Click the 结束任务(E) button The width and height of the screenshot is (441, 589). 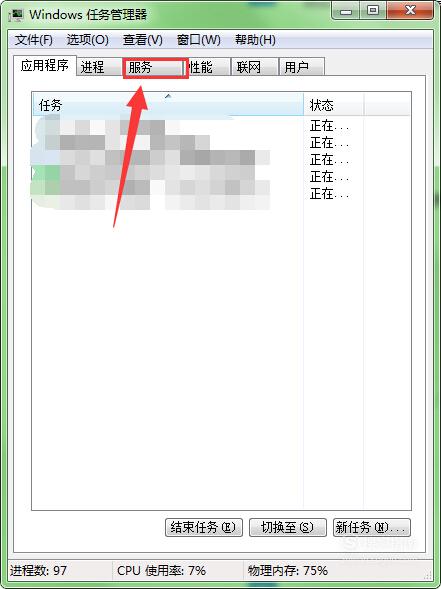click(204, 527)
